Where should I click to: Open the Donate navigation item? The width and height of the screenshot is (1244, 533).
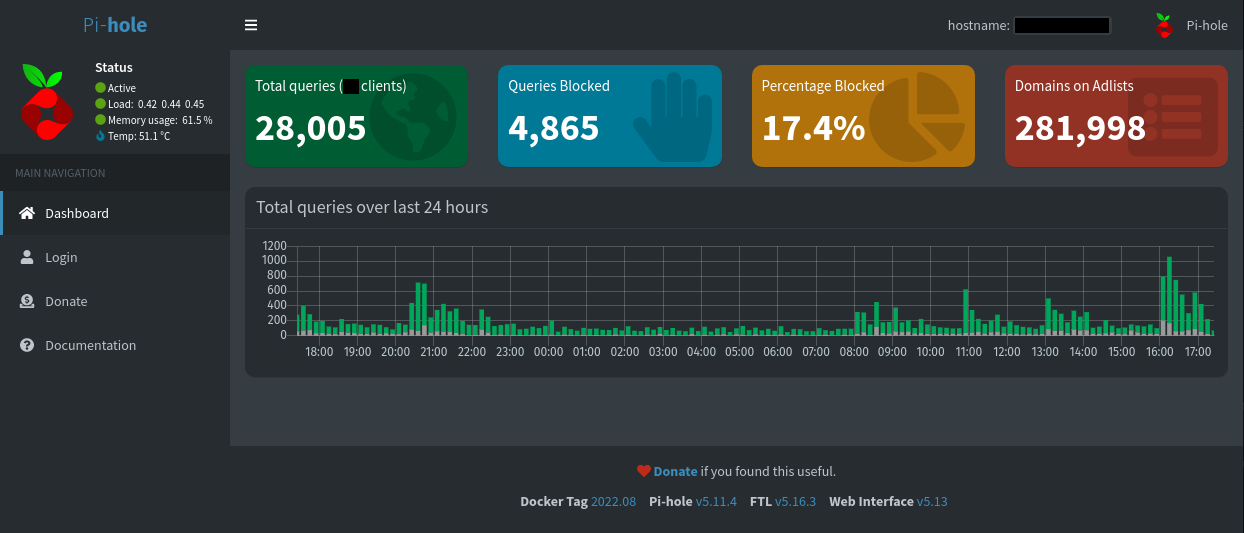(115, 301)
